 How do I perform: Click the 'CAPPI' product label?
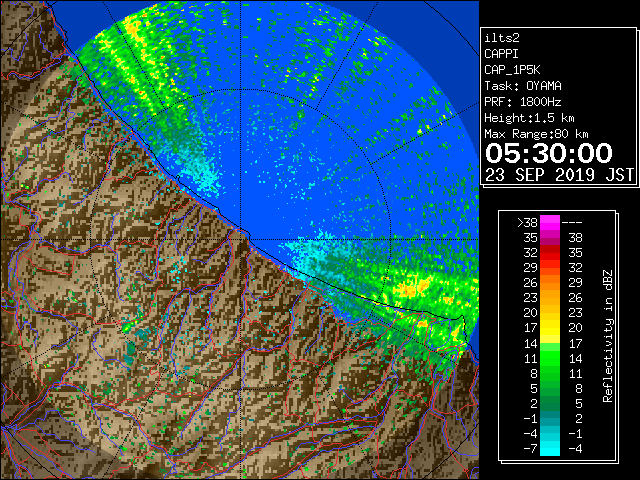tap(501, 54)
